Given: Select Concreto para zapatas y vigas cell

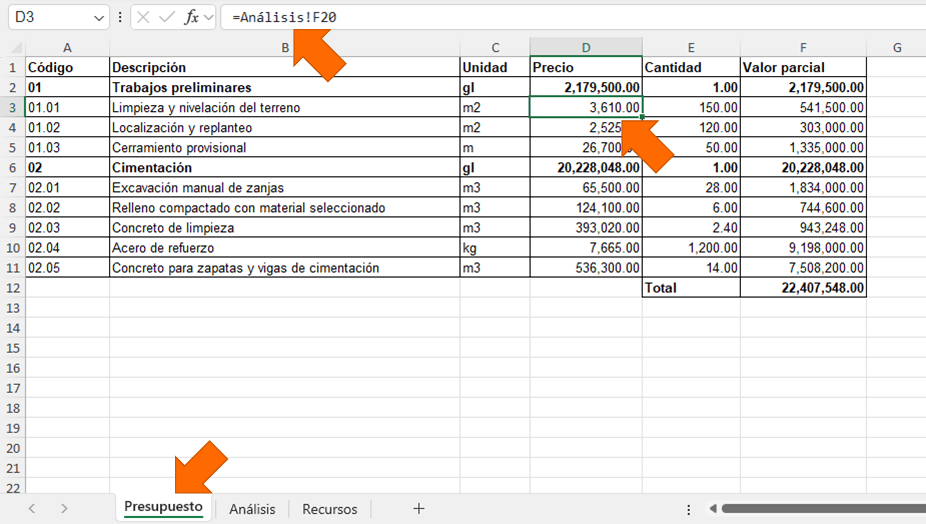Looking at the screenshot, I should [285, 268].
